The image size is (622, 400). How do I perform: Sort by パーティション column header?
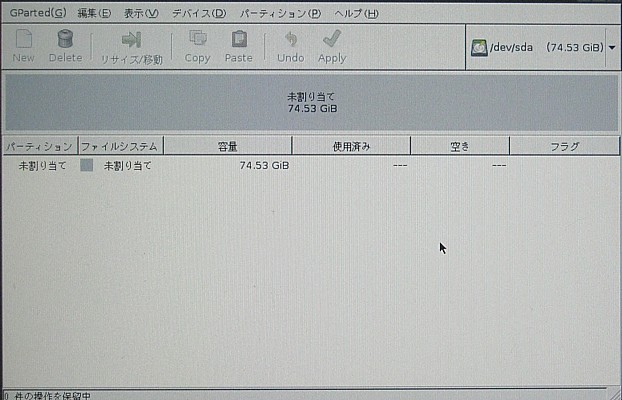pos(40,146)
